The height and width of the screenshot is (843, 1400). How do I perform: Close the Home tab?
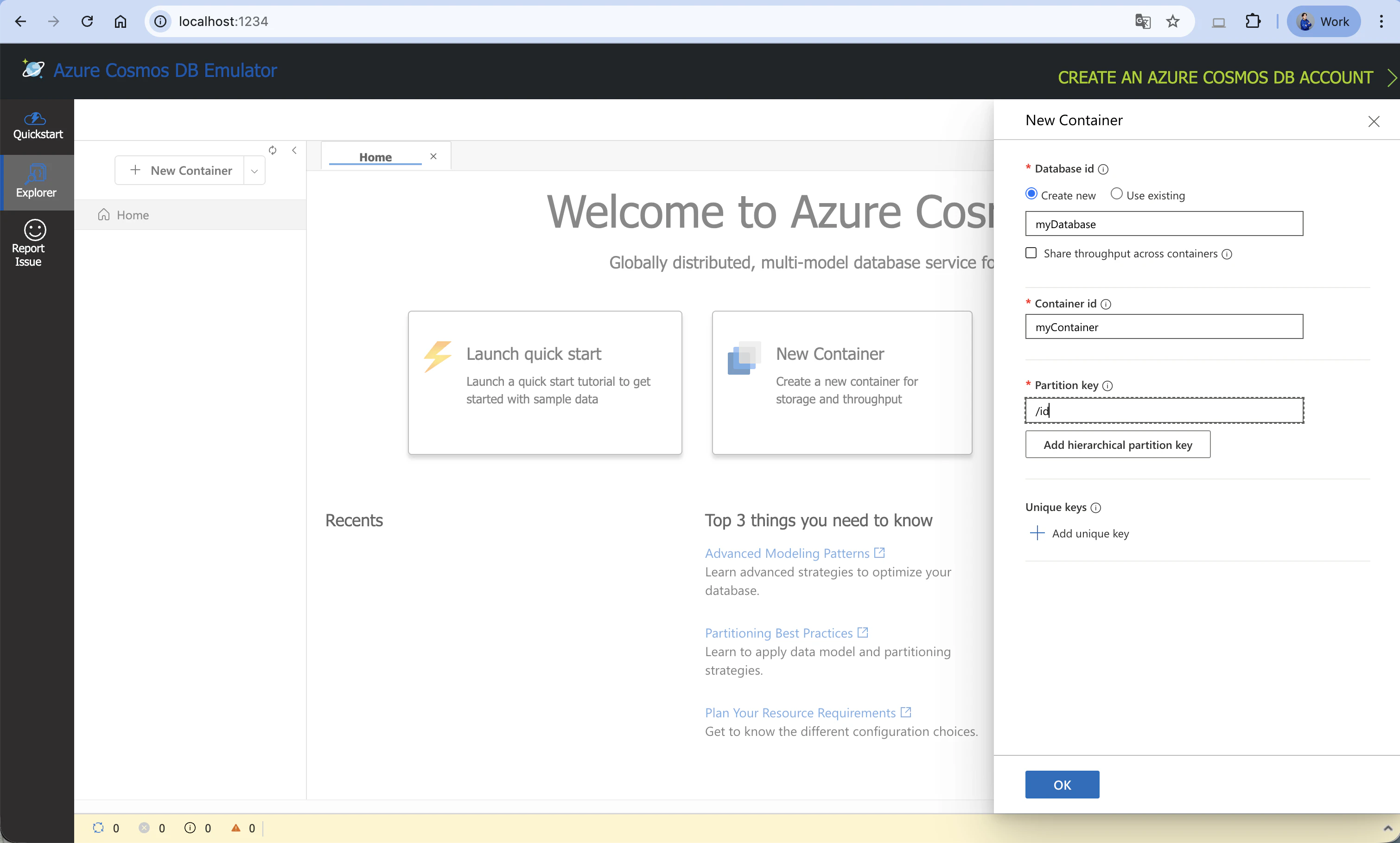tap(433, 156)
